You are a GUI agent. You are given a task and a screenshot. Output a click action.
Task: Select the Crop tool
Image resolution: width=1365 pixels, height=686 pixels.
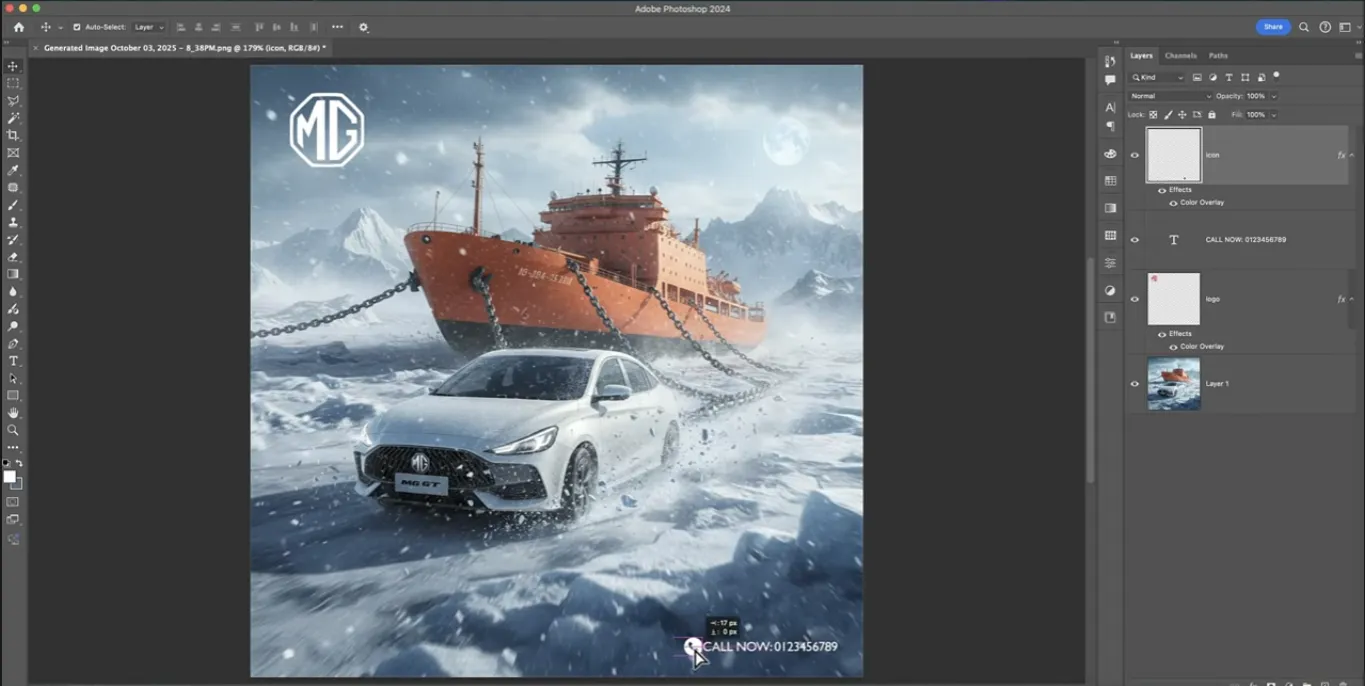13,135
